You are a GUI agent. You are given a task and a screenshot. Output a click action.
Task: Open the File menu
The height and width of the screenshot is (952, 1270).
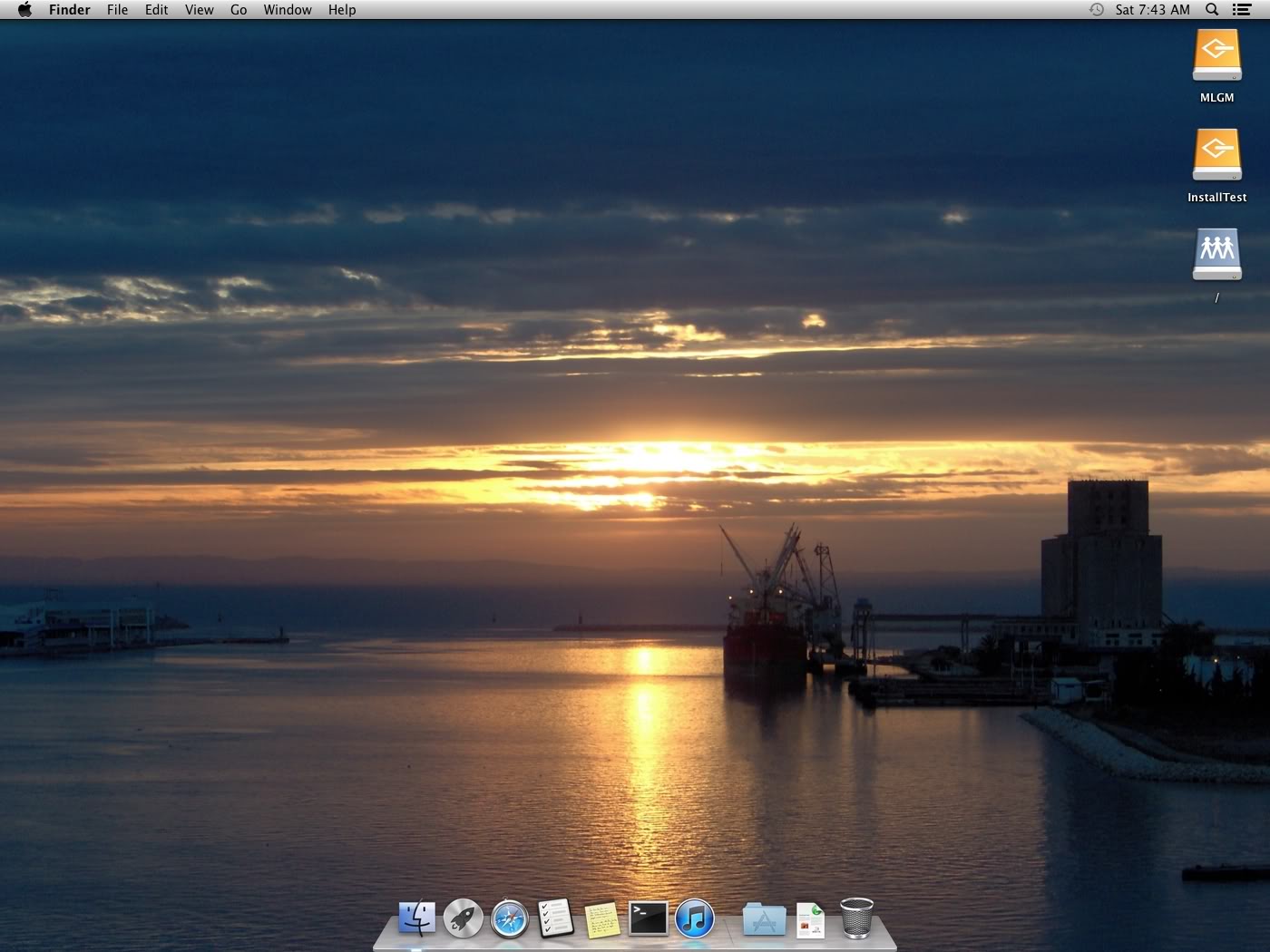tap(117, 10)
